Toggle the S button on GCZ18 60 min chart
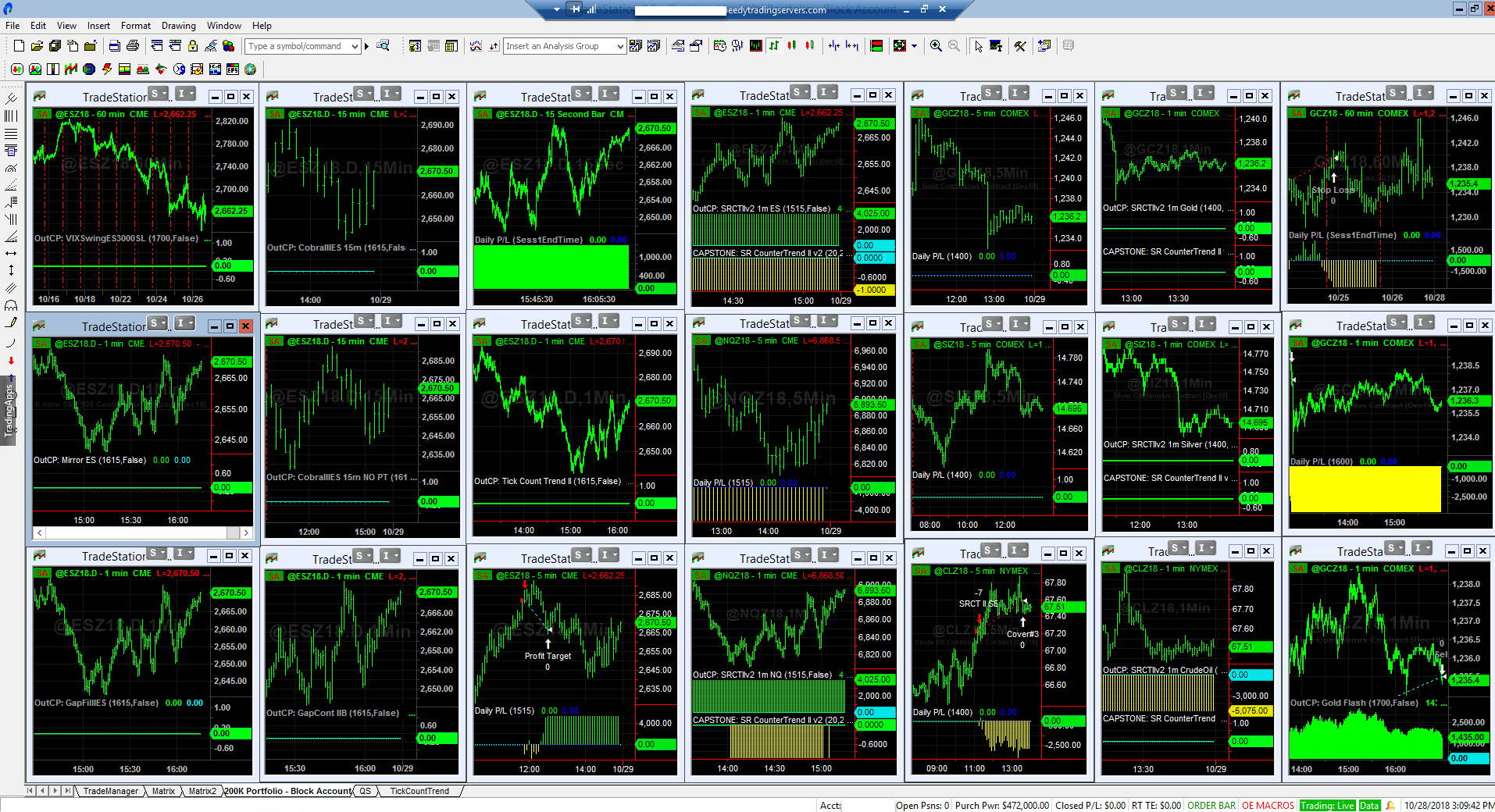 tap(1397, 93)
